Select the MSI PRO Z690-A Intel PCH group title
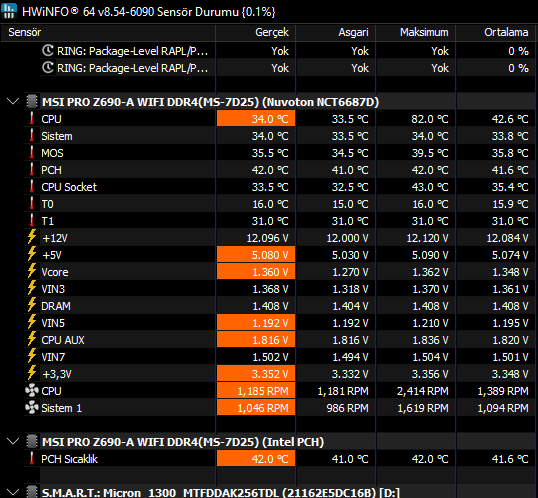Screen dimensions: 538x498 (183, 442)
